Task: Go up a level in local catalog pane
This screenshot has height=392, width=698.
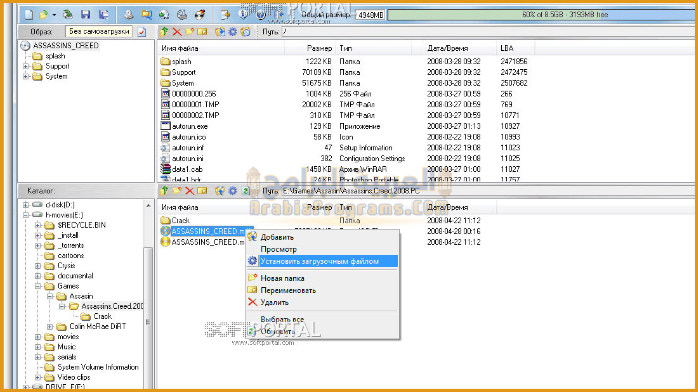Action: pyautogui.click(x=164, y=190)
